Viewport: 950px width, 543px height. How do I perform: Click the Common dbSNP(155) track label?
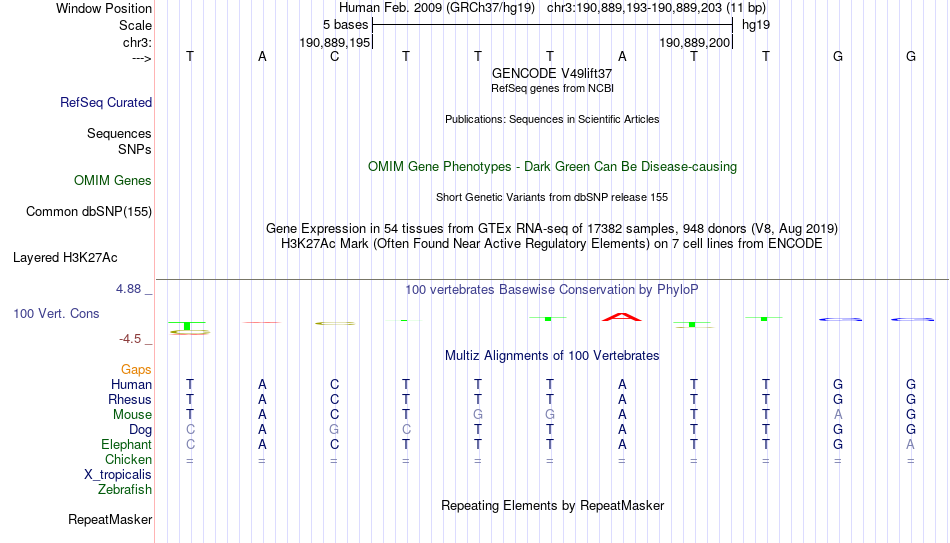coord(88,212)
